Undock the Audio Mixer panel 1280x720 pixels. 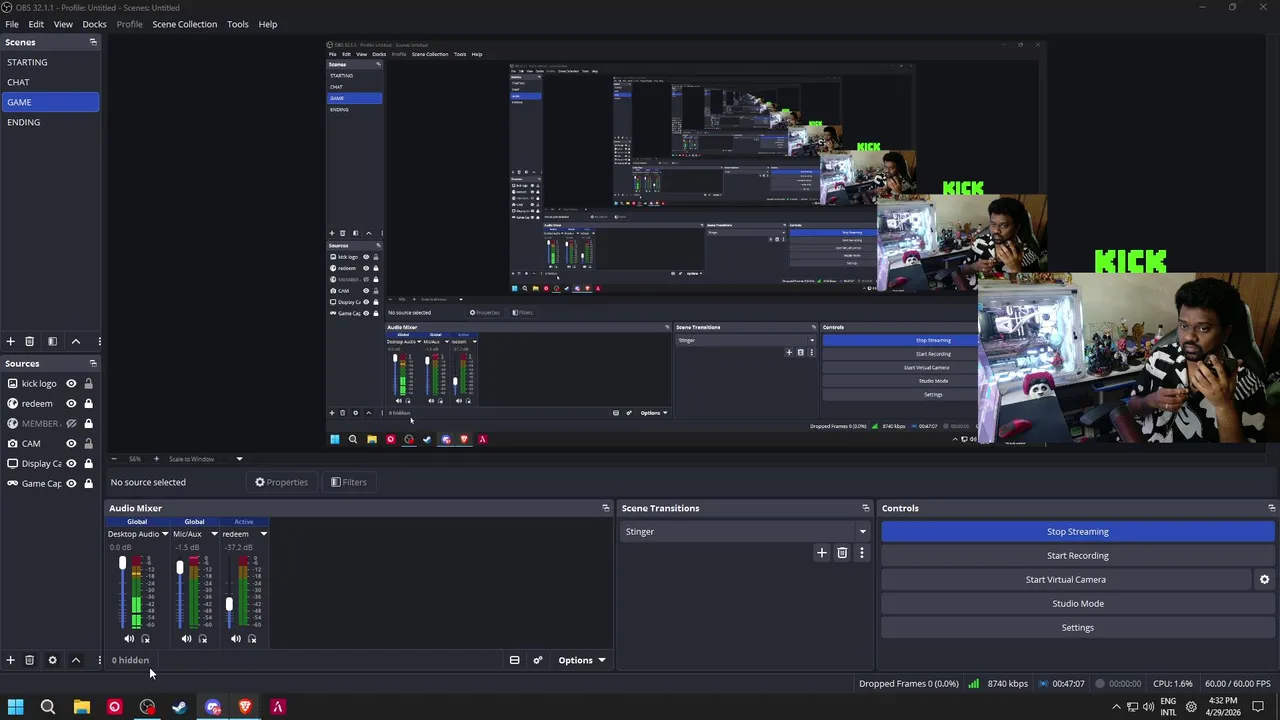coord(605,508)
